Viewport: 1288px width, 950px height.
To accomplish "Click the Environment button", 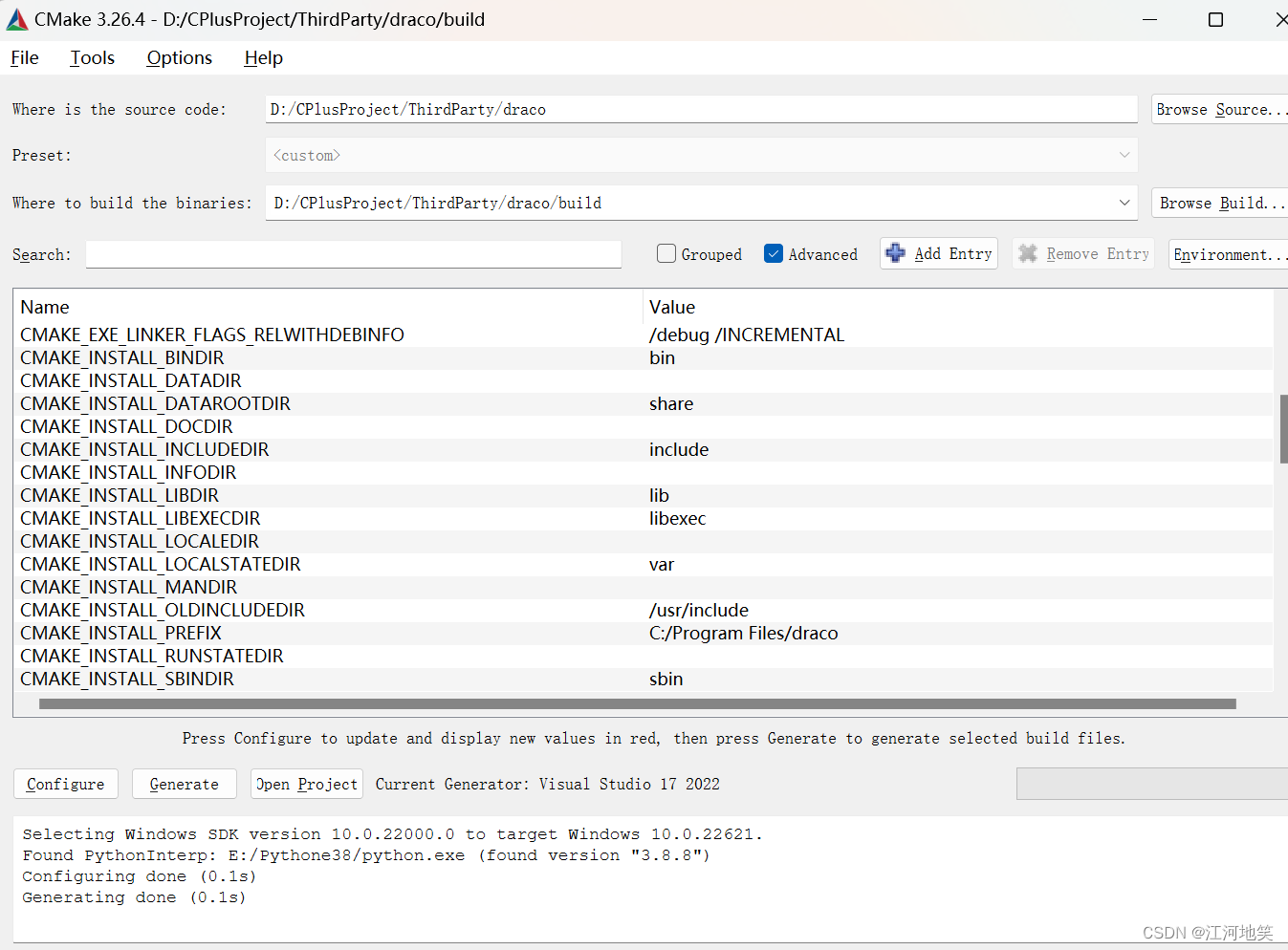I will [x=1228, y=254].
